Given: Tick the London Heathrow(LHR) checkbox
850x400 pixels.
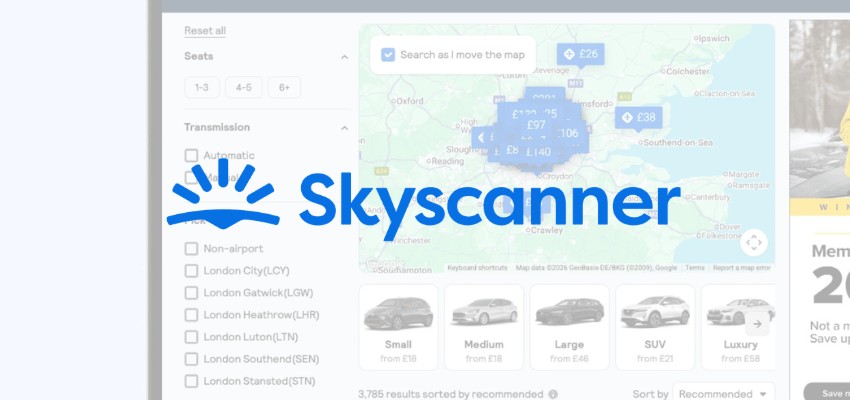Looking at the screenshot, I should coord(191,315).
